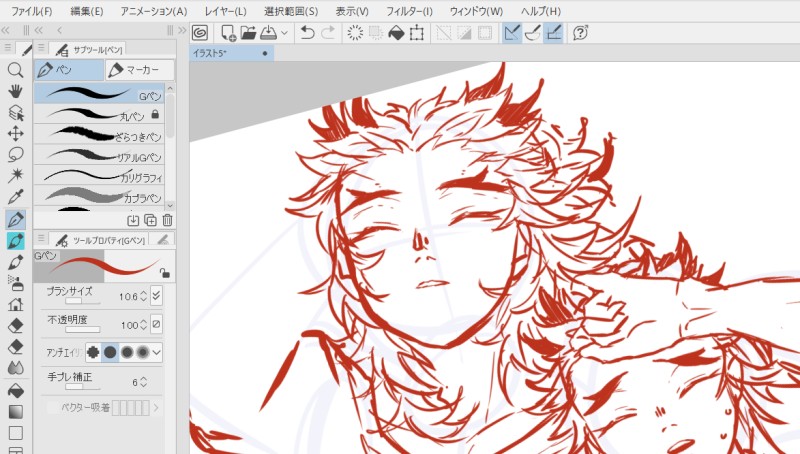This screenshot has width=800, height=454.
Task: Choose the カブラペン sub tool
Action: click(99, 196)
